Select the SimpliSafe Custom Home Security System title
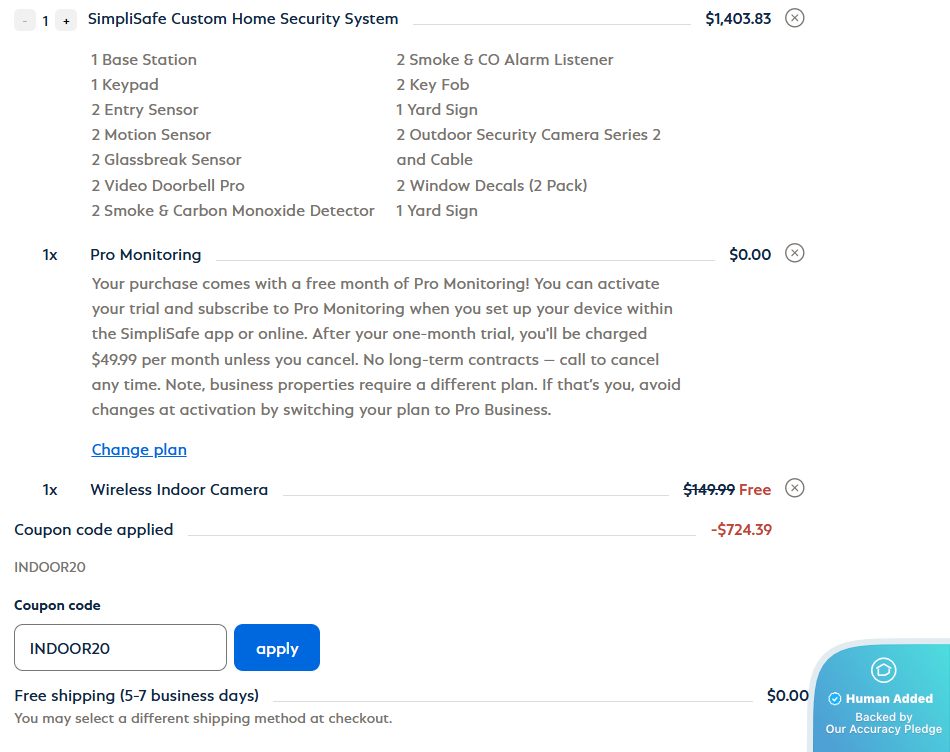 243,18
